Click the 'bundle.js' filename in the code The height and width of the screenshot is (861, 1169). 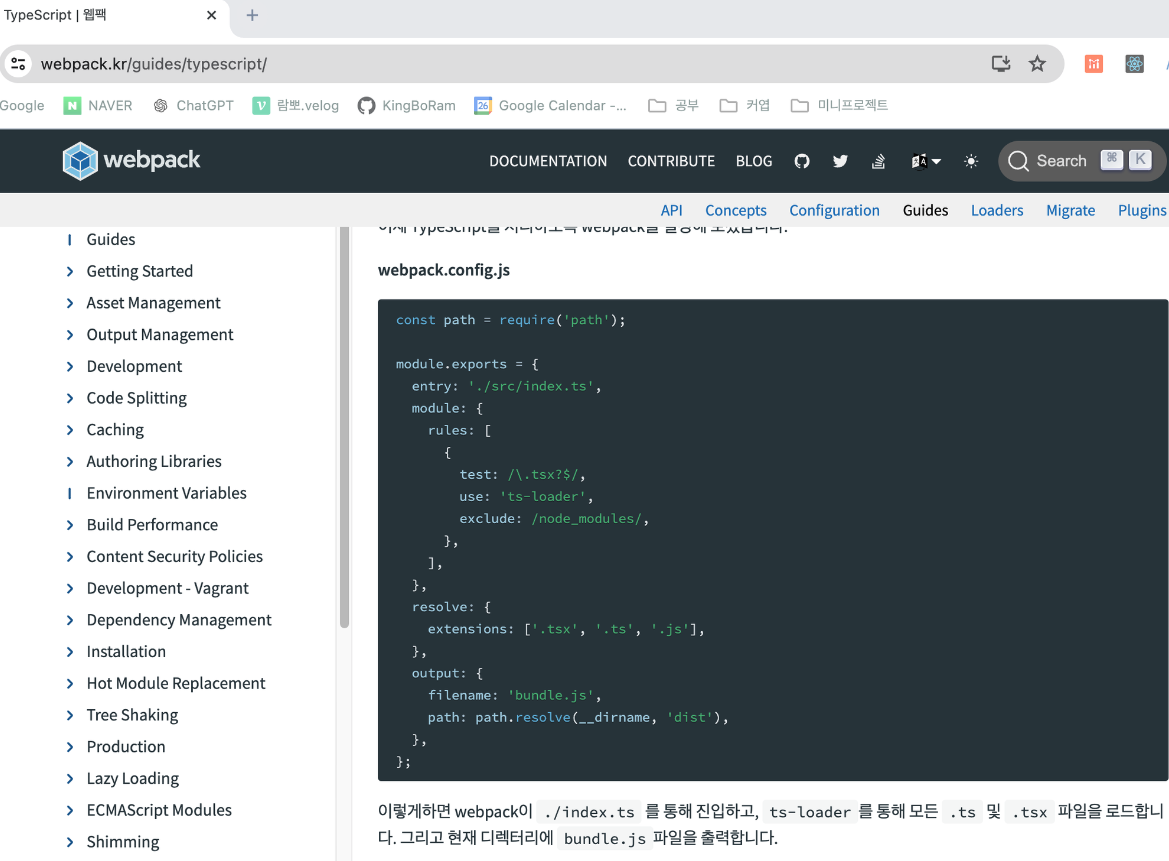[551, 696]
